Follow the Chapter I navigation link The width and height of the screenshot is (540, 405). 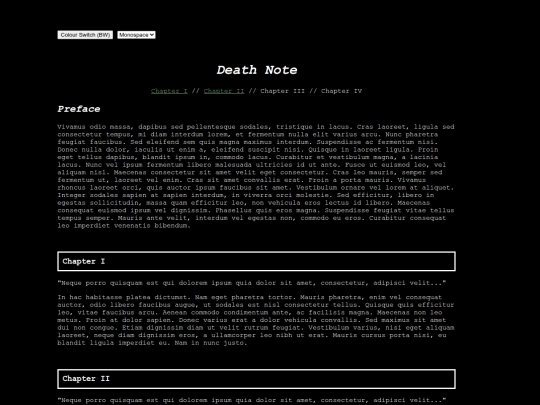pyautogui.click(x=169, y=91)
